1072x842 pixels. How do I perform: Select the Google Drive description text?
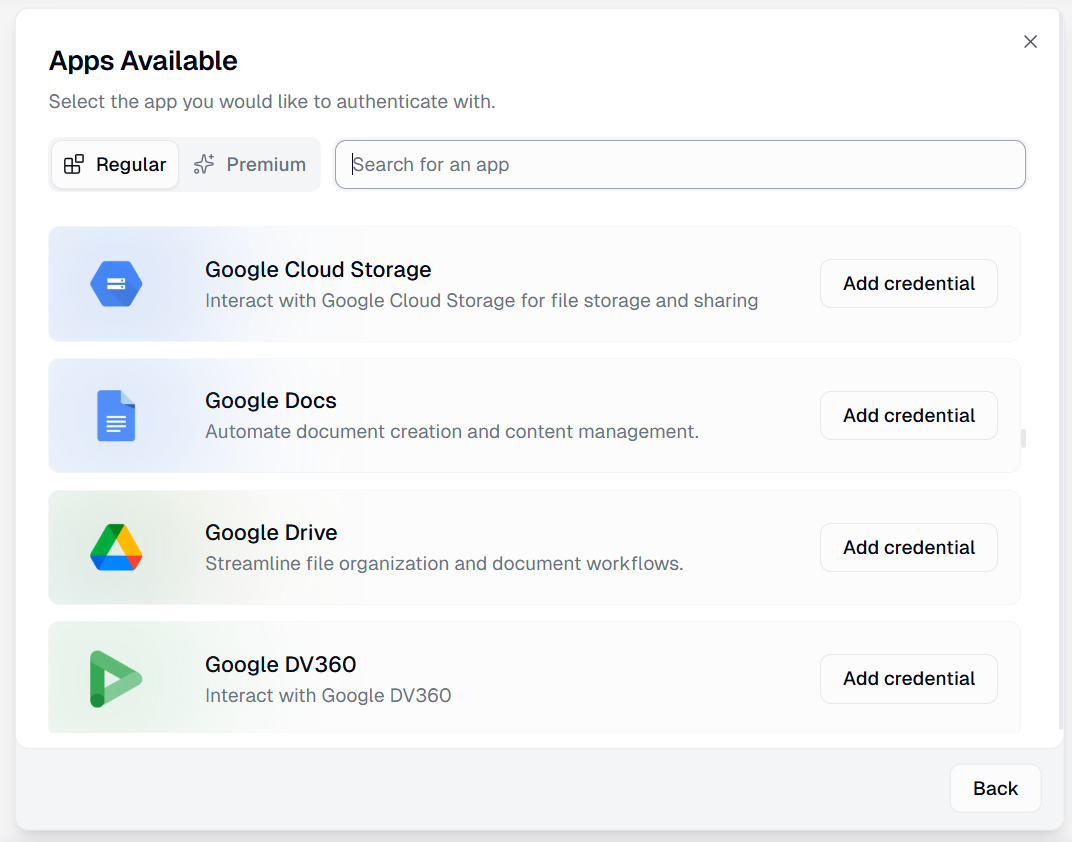pyautogui.click(x=444, y=564)
